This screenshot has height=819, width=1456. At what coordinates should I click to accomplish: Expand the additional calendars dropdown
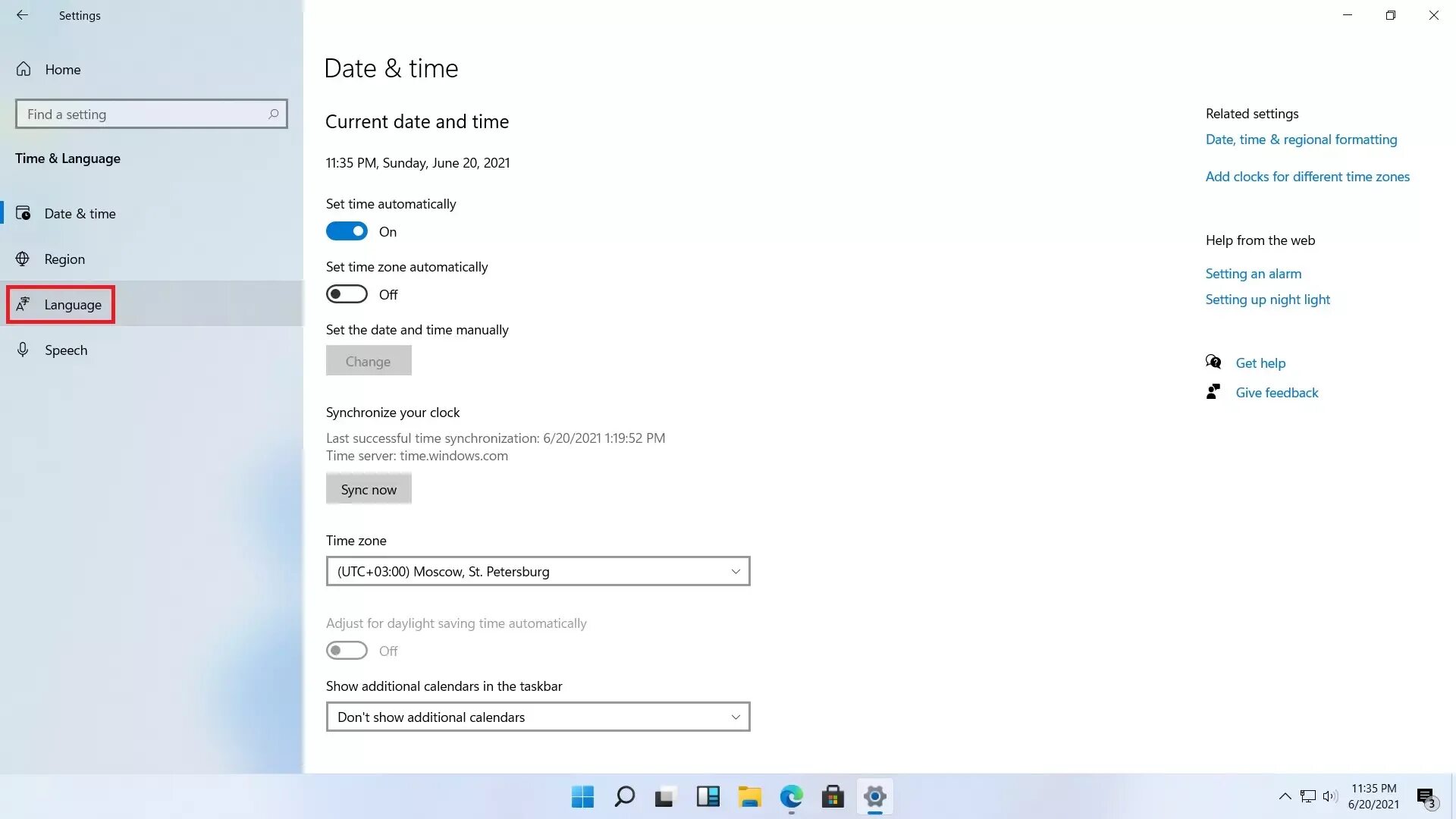pyautogui.click(x=538, y=717)
